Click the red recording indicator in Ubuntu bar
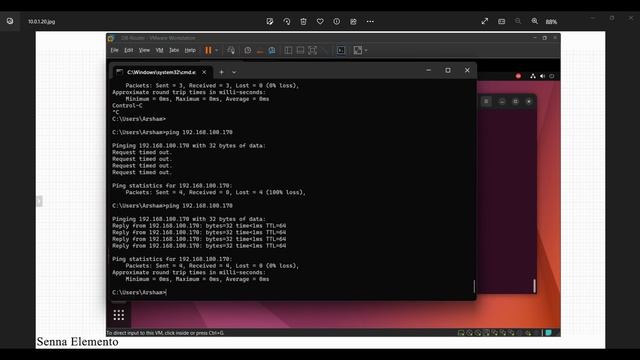This screenshot has height=360, width=640. (x=518, y=76)
